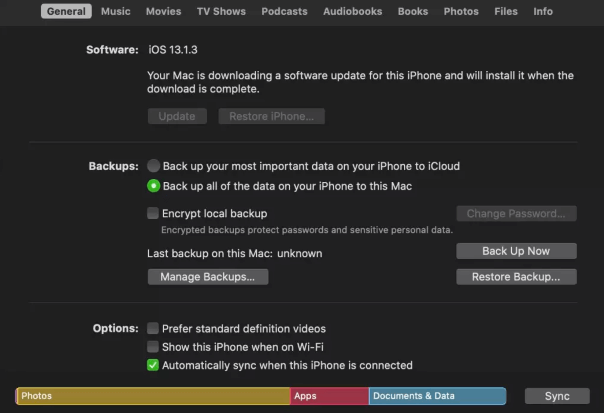Image resolution: width=604 pixels, height=413 pixels.
Task: Open the Photos tab
Action: (x=461, y=11)
